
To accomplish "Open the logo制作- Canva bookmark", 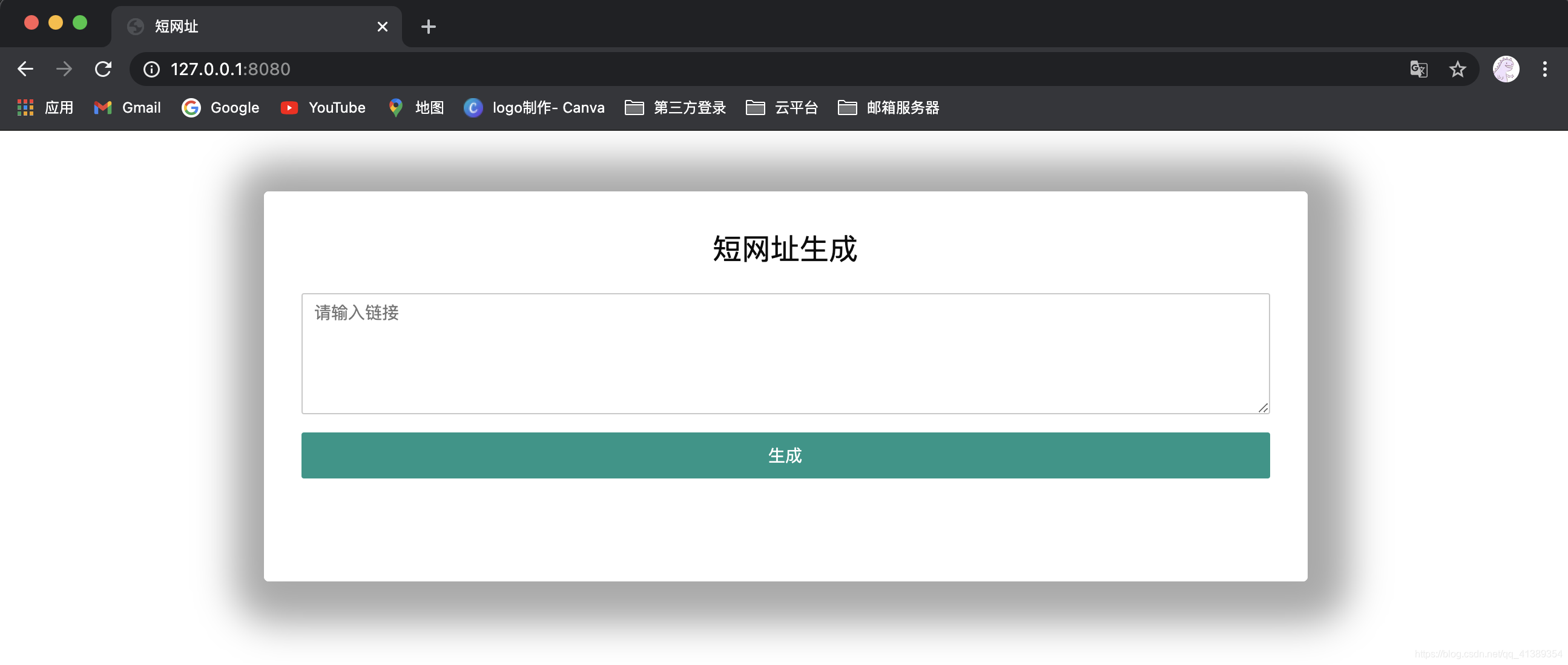I will [535, 108].
